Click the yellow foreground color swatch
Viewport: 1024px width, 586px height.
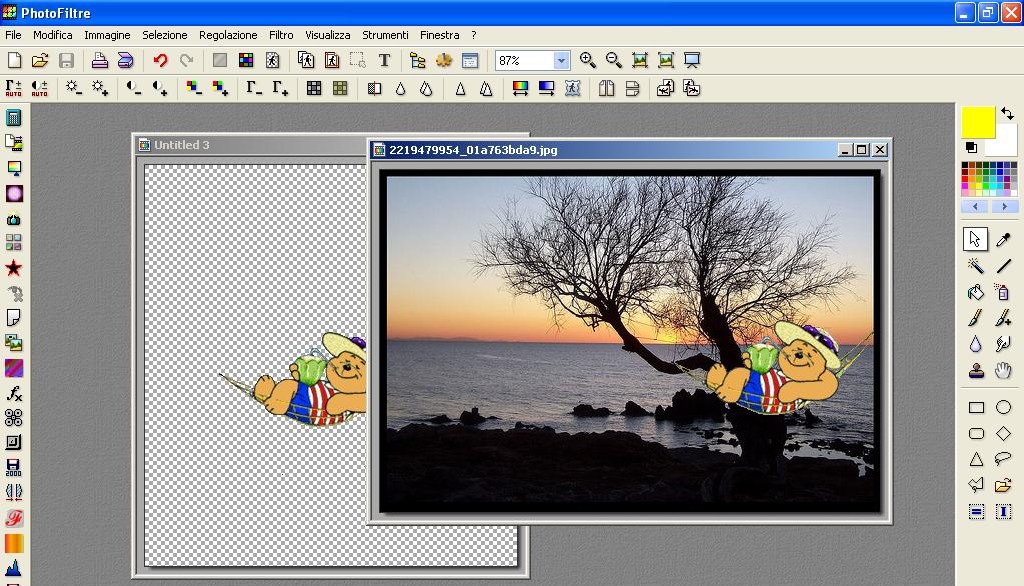[977, 122]
